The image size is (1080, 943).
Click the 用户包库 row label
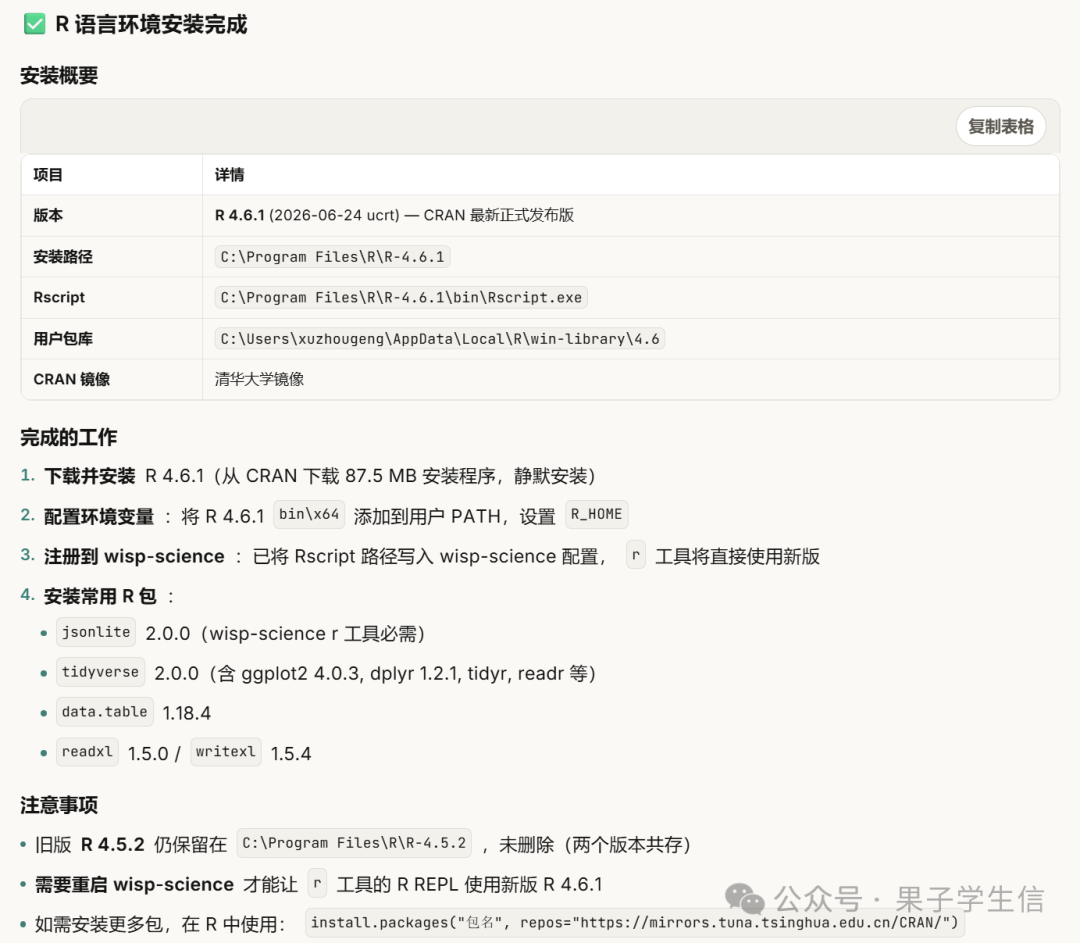63,339
